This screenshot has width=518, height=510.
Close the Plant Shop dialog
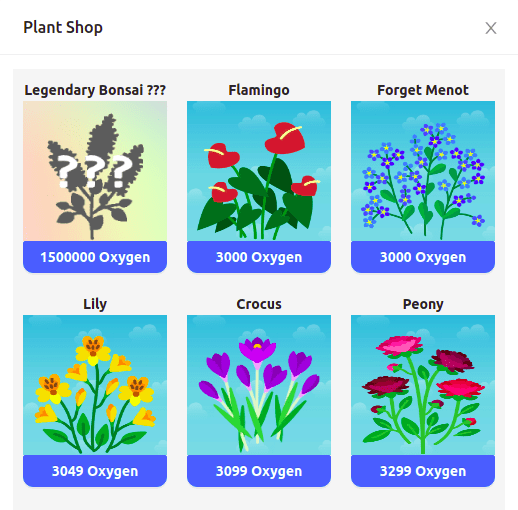click(491, 28)
